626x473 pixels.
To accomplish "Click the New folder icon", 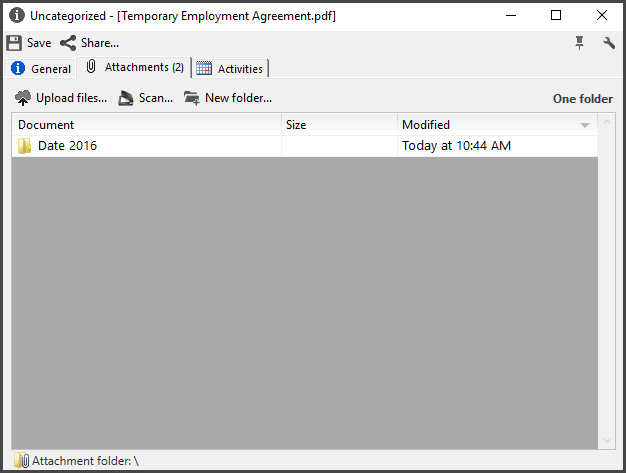I will (192, 98).
